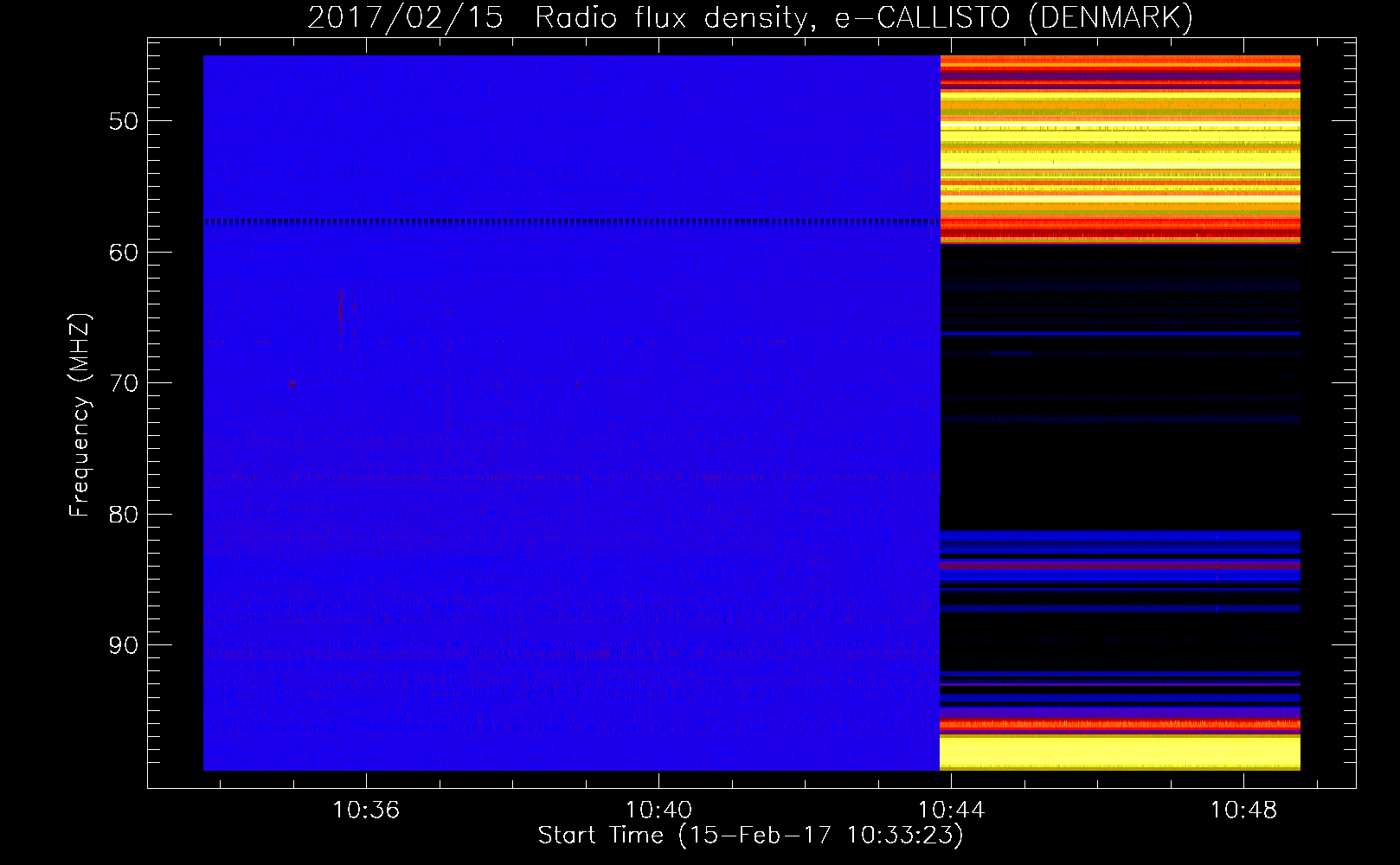
Task: Click the 60 frequency tick label
Action: 123,253
